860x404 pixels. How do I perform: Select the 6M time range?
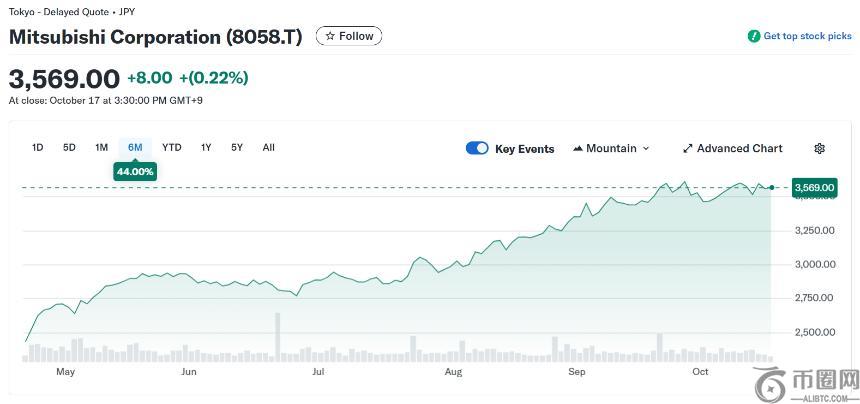click(135, 148)
